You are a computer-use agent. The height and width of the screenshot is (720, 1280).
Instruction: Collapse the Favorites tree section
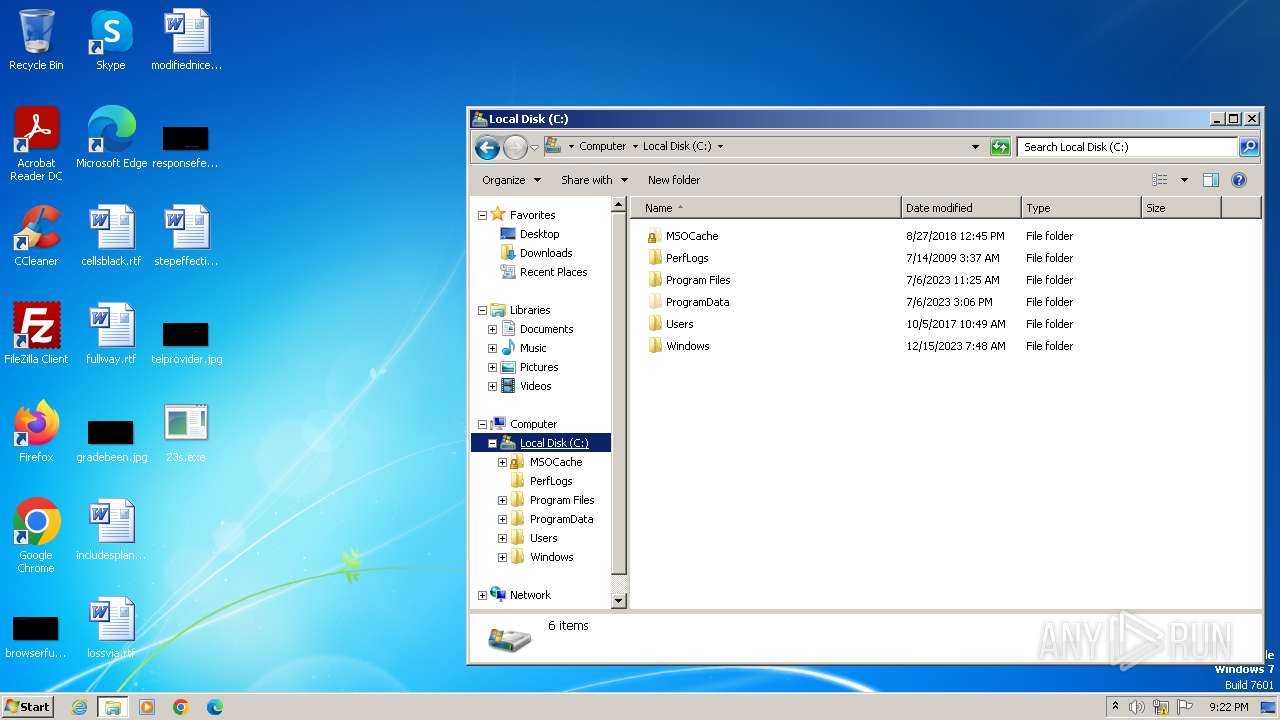pos(482,215)
